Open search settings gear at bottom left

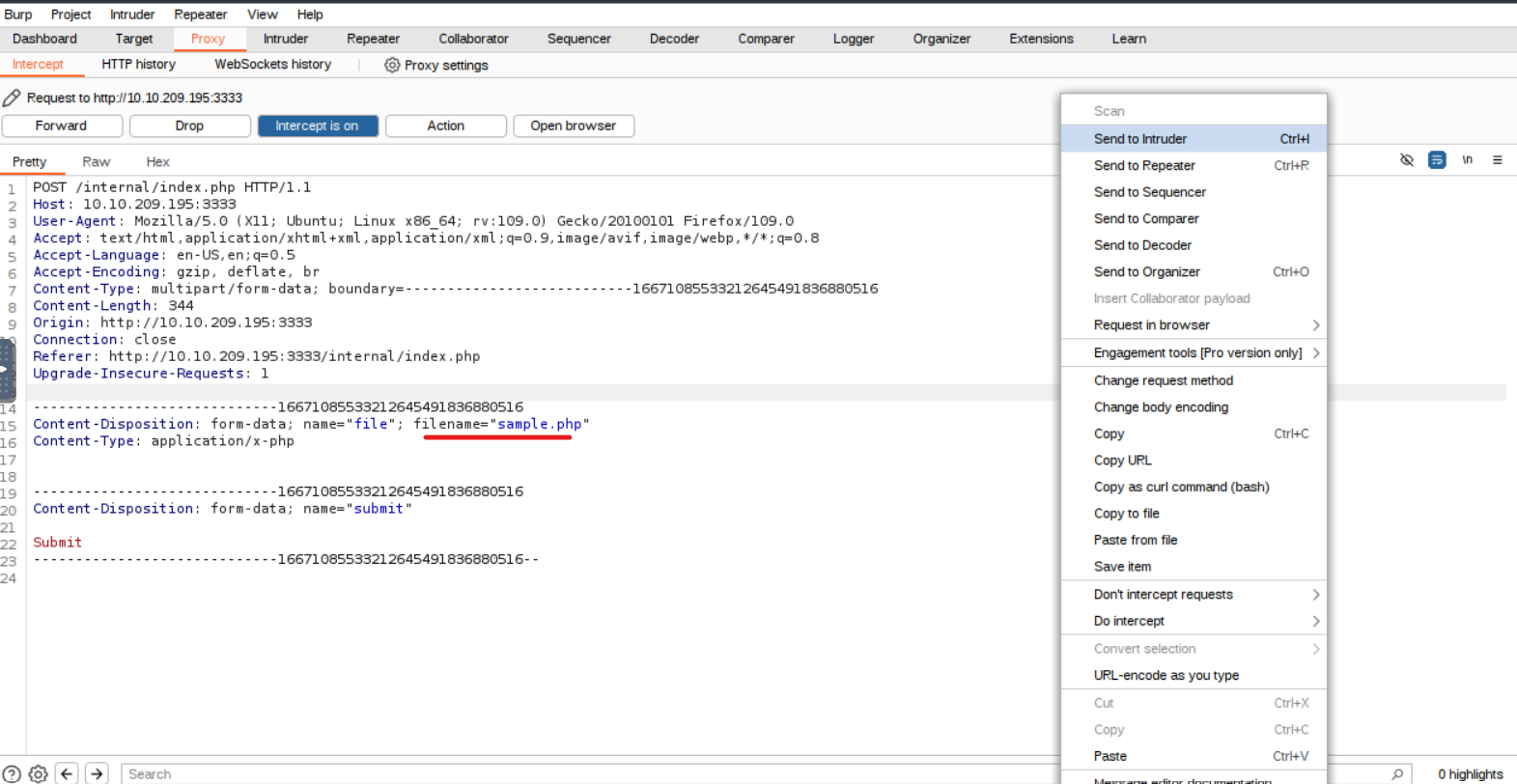tap(39, 773)
